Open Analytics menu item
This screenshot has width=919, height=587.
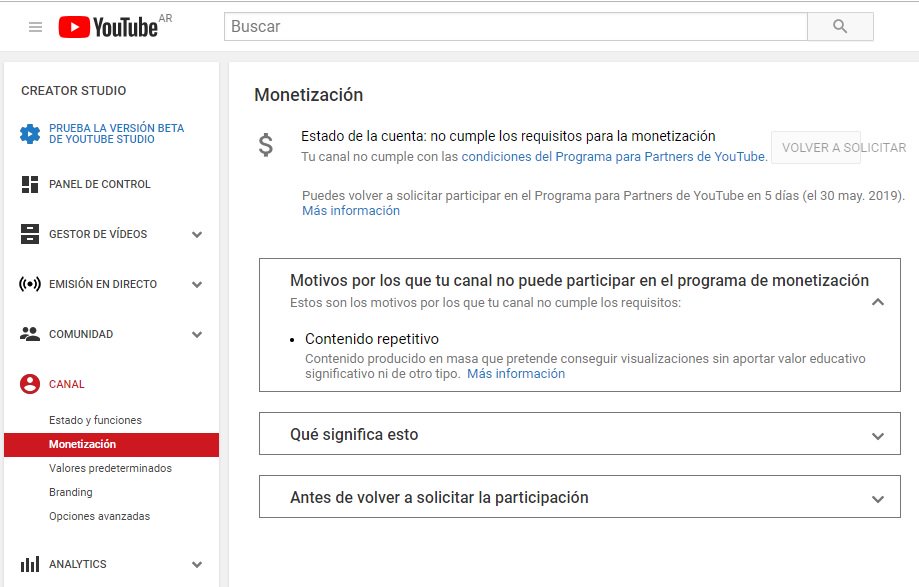78,564
